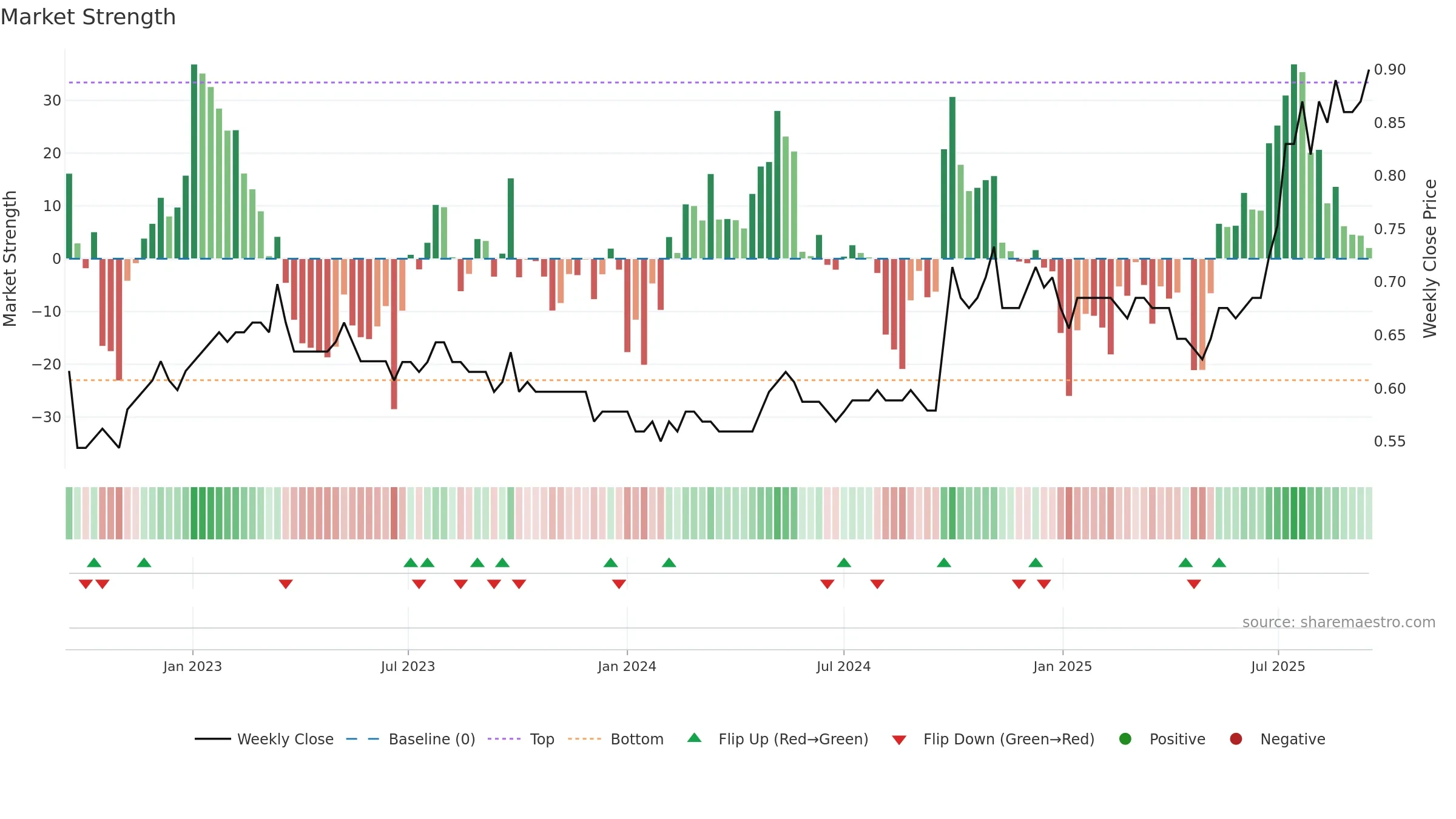
Task: Click the green Flip Up triangle legend icon
Action: (x=695, y=738)
